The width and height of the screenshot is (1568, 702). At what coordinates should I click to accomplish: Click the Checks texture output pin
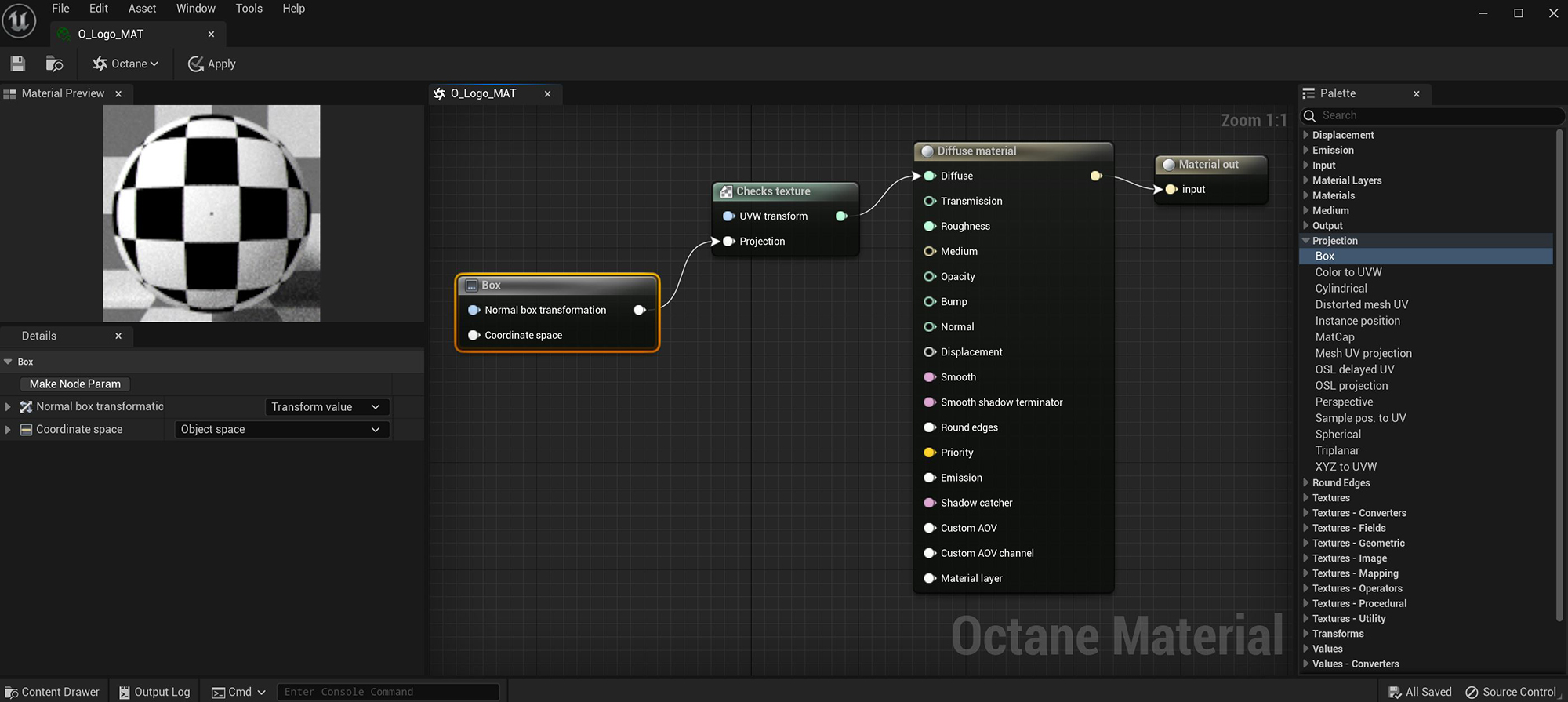pos(841,216)
